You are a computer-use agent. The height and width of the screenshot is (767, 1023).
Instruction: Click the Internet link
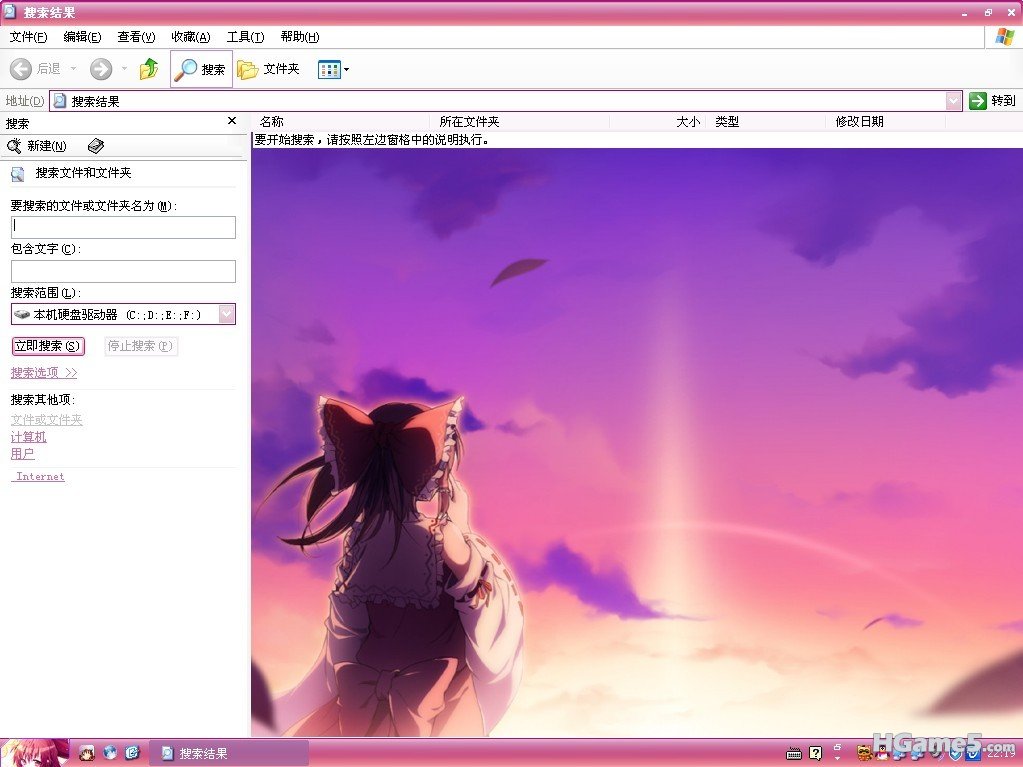(x=40, y=477)
